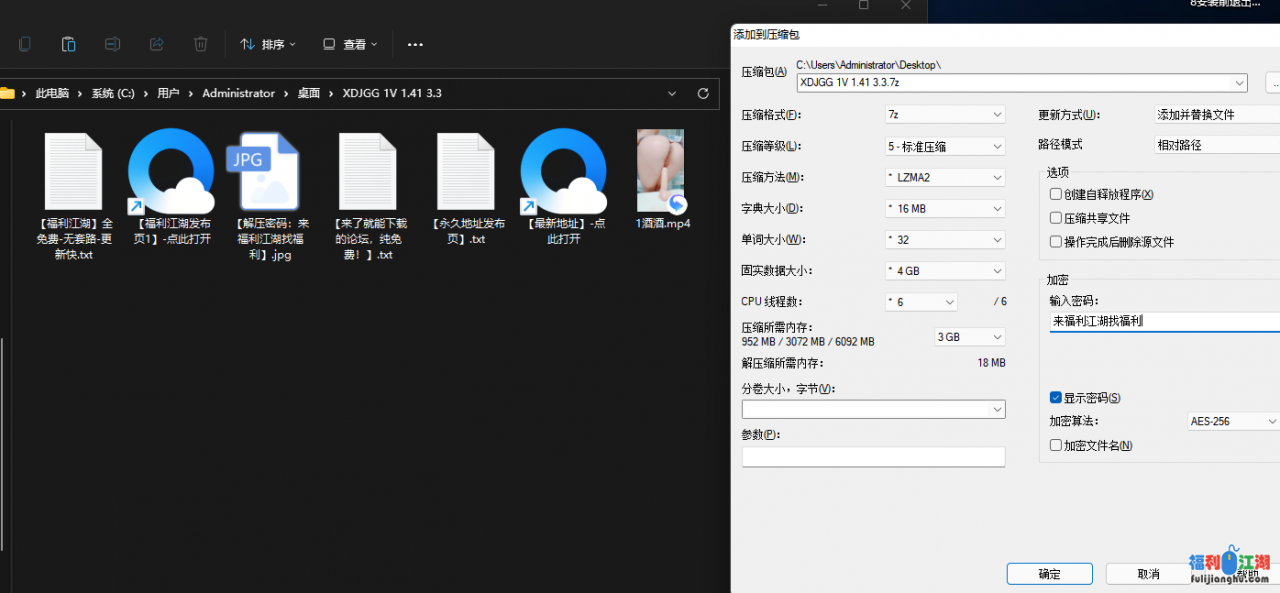This screenshot has width=1280, height=593.
Task: Select the Copy icon in Explorer toolbar
Action: coord(25,44)
